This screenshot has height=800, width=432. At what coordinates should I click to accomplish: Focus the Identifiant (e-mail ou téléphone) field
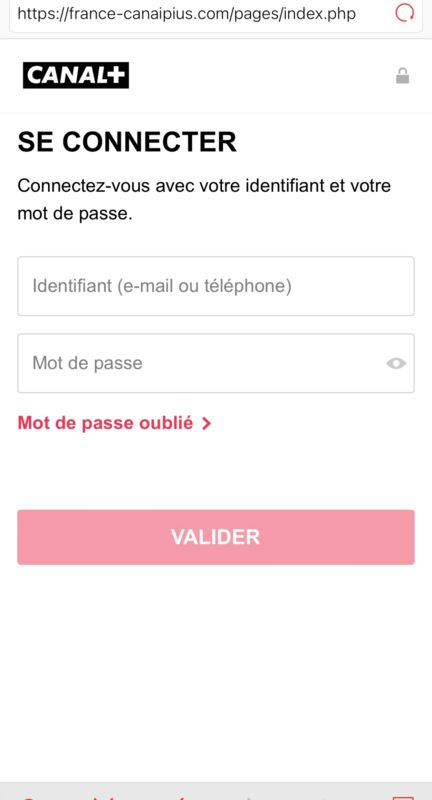216,286
